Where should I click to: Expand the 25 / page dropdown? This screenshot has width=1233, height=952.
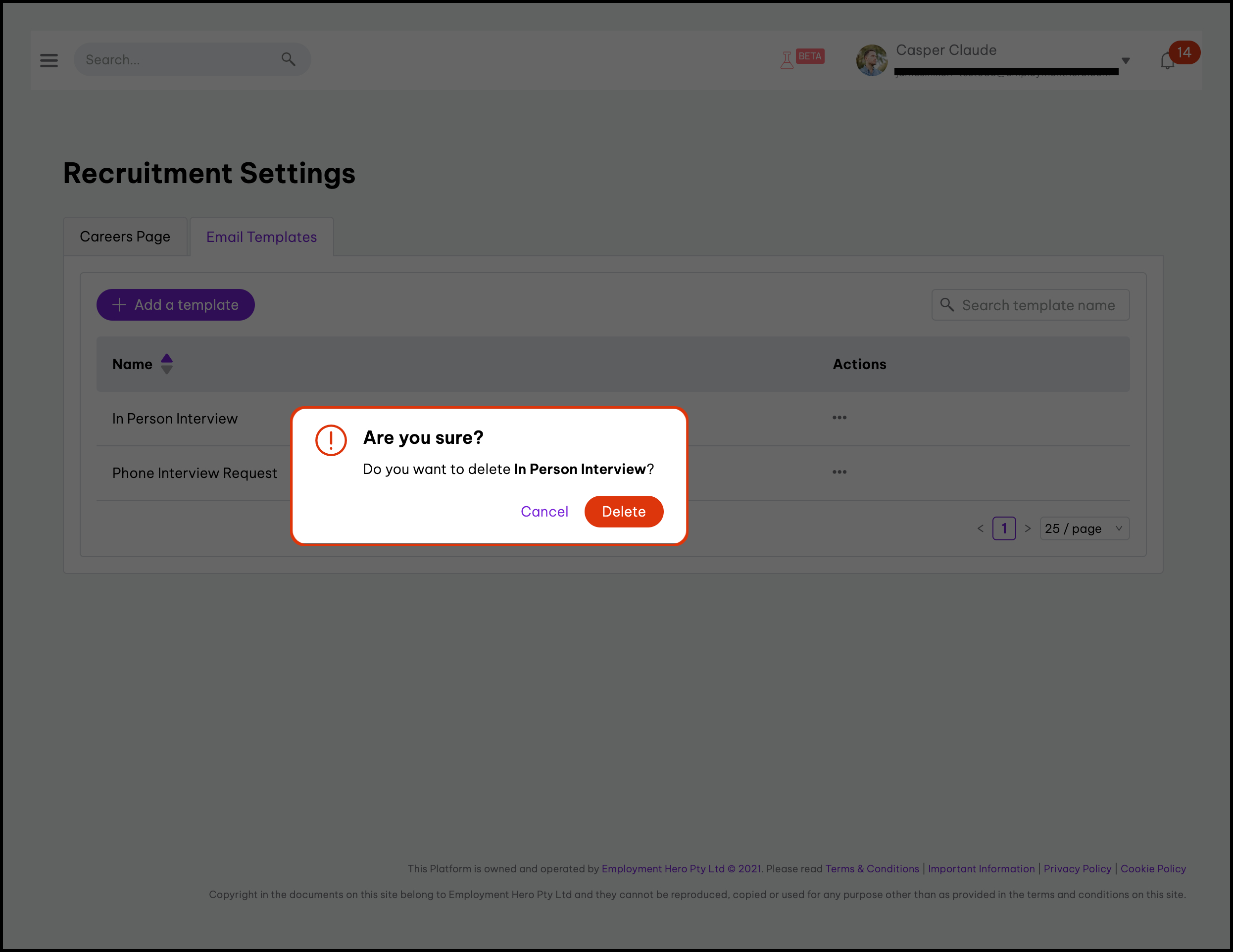pyautogui.click(x=1084, y=529)
